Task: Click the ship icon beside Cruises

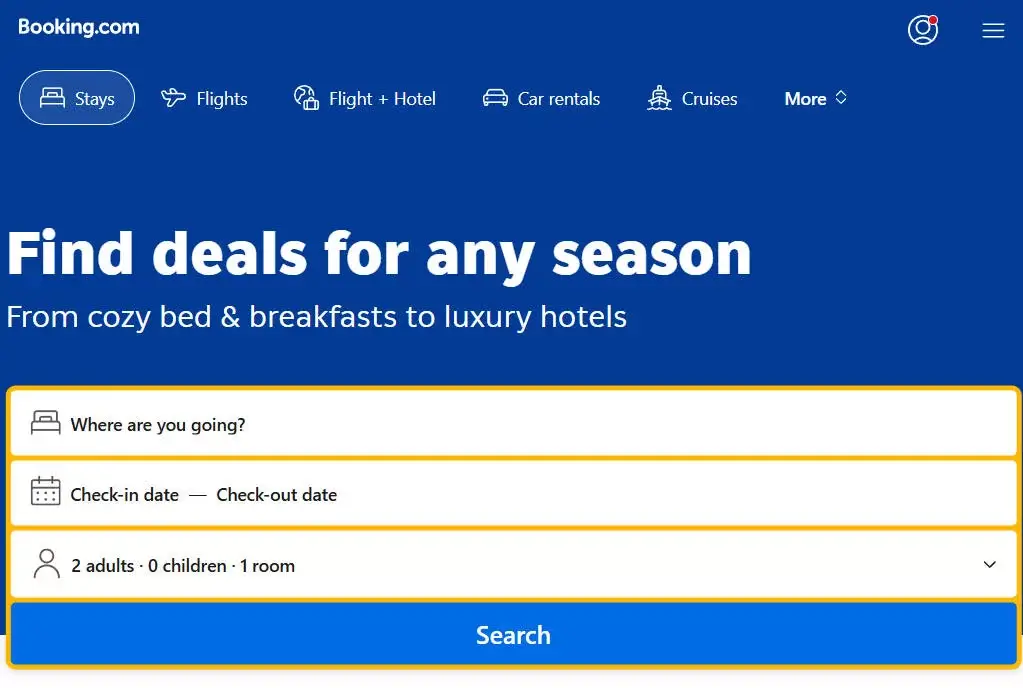Action: (x=659, y=98)
